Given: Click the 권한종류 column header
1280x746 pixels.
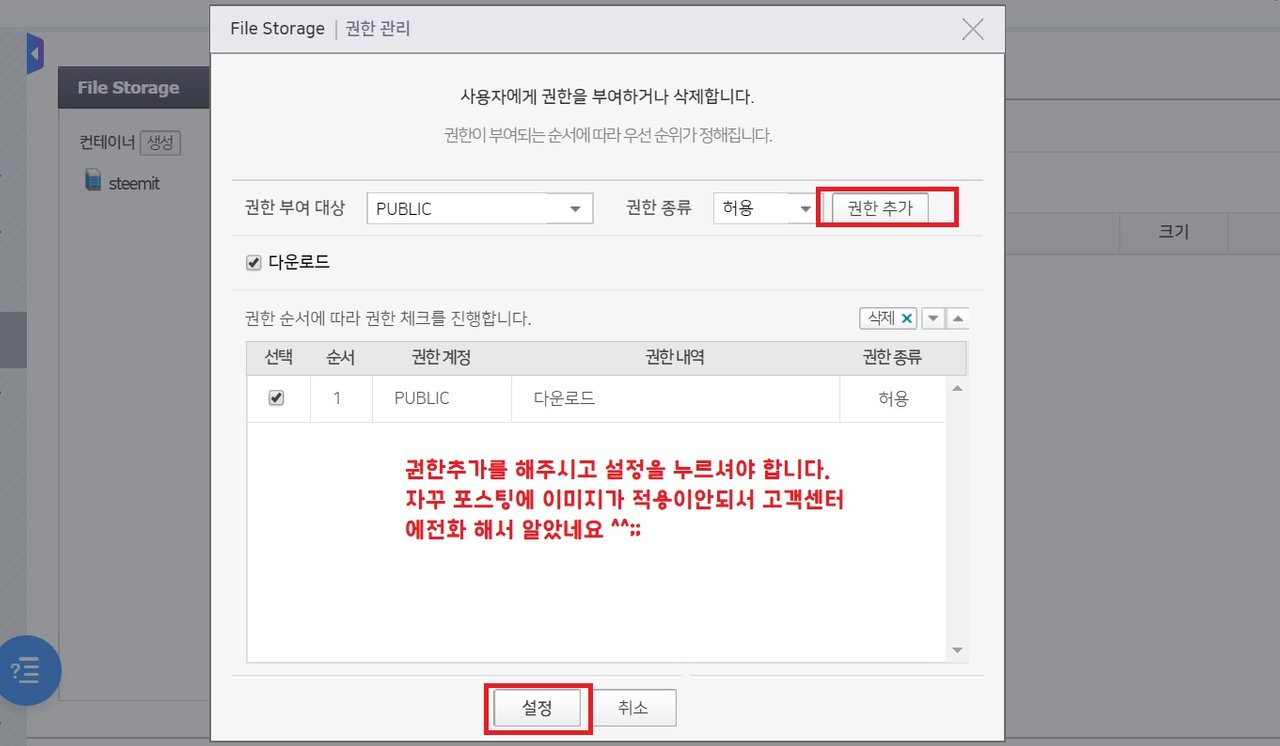Looking at the screenshot, I should click(x=893, y=358).
